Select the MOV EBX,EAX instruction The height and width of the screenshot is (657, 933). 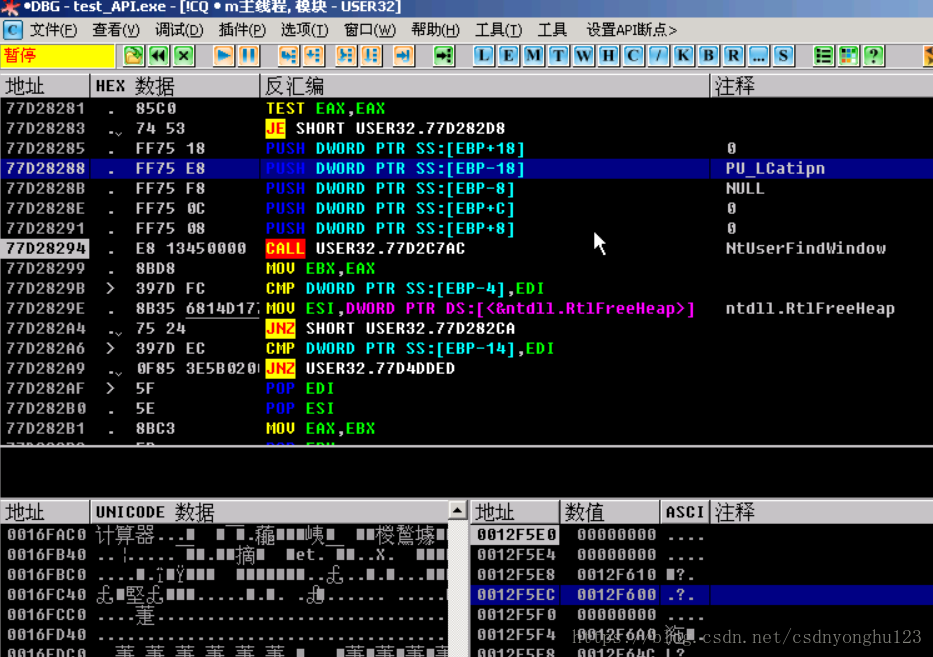click(321, 268)
